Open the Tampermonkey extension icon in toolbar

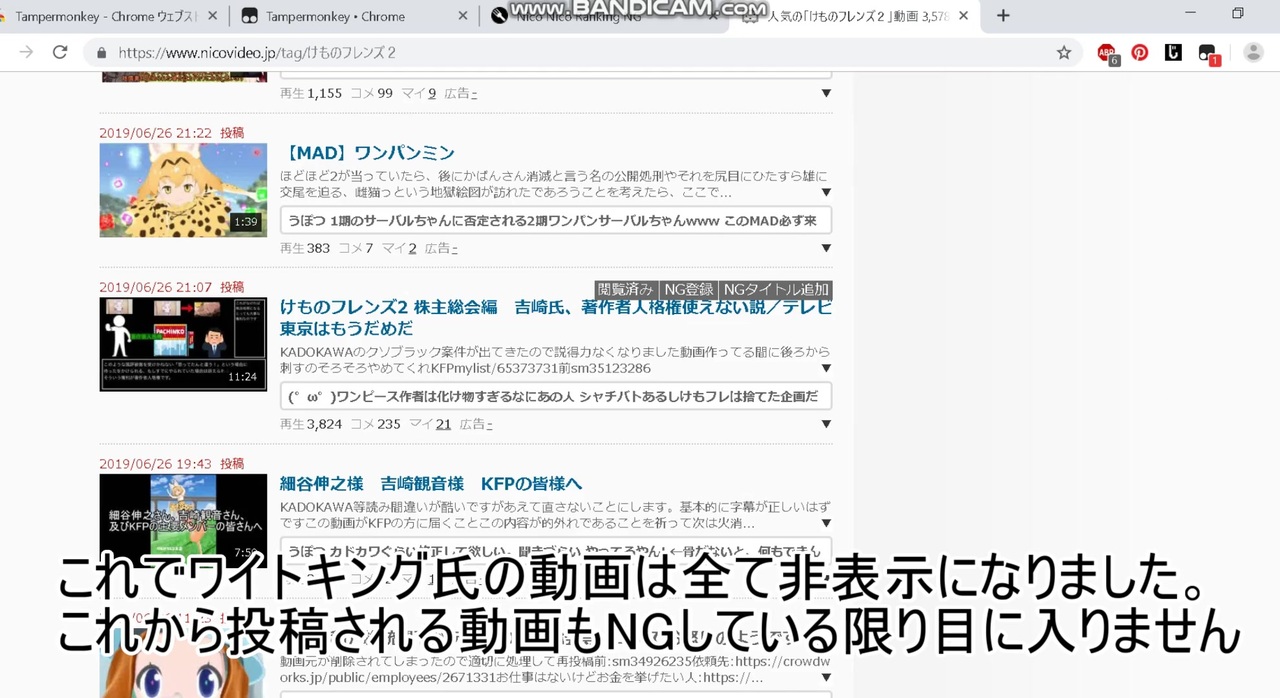(1208, 54)
